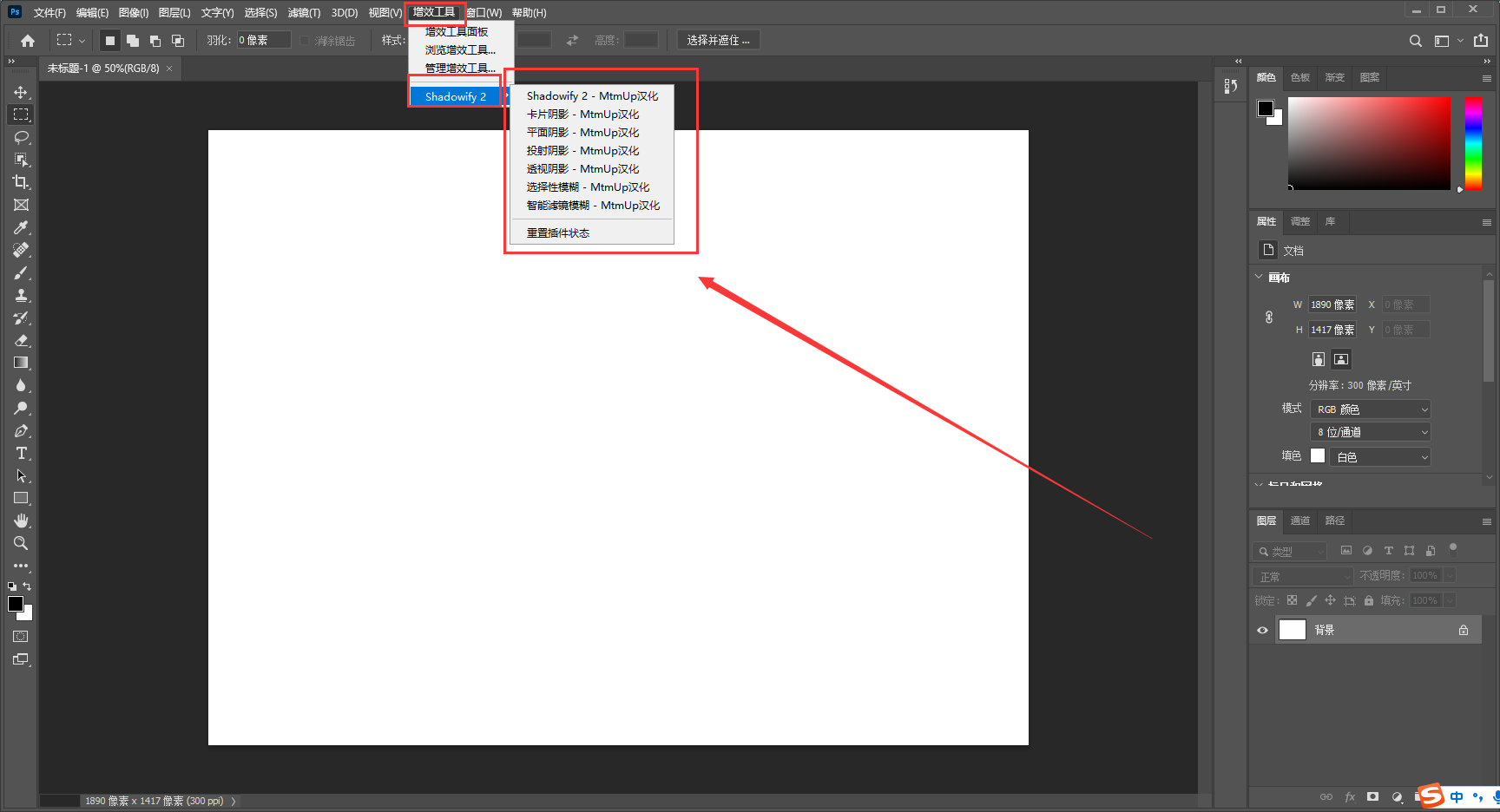Switch to the 通道 tab
Image resolution: width=1500 pixels, height=812 pixels.
[x=1299, y=521]
